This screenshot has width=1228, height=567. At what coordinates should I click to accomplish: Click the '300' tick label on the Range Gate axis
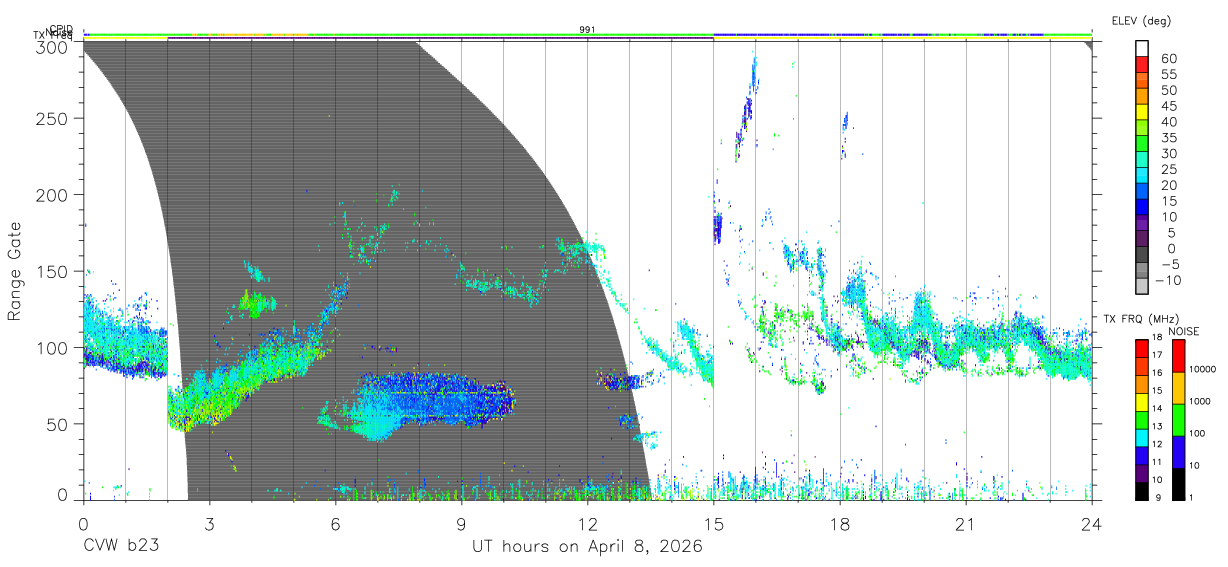click(x=50, y=46)
